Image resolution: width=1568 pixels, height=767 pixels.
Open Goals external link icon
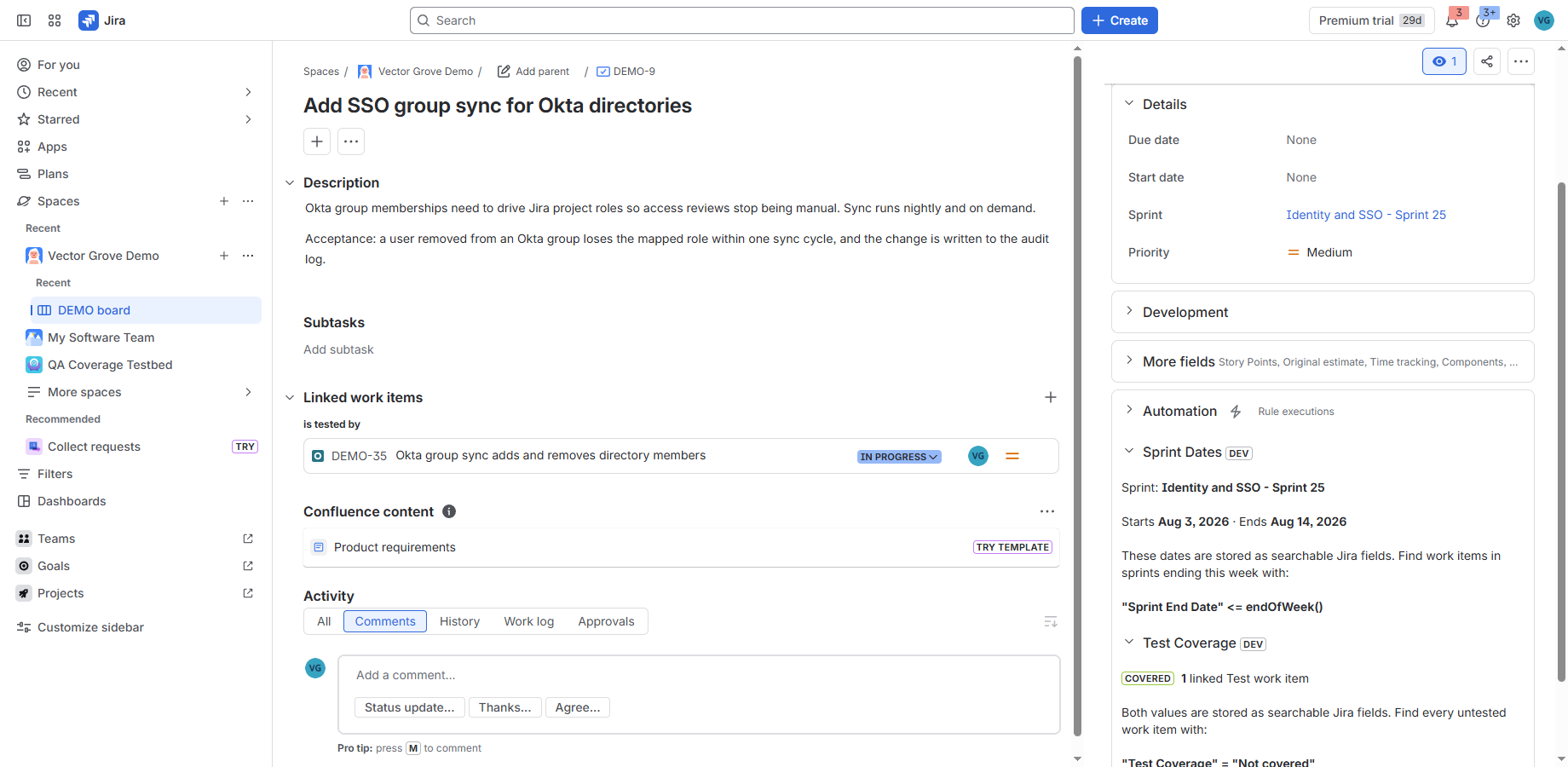[248, 566]
